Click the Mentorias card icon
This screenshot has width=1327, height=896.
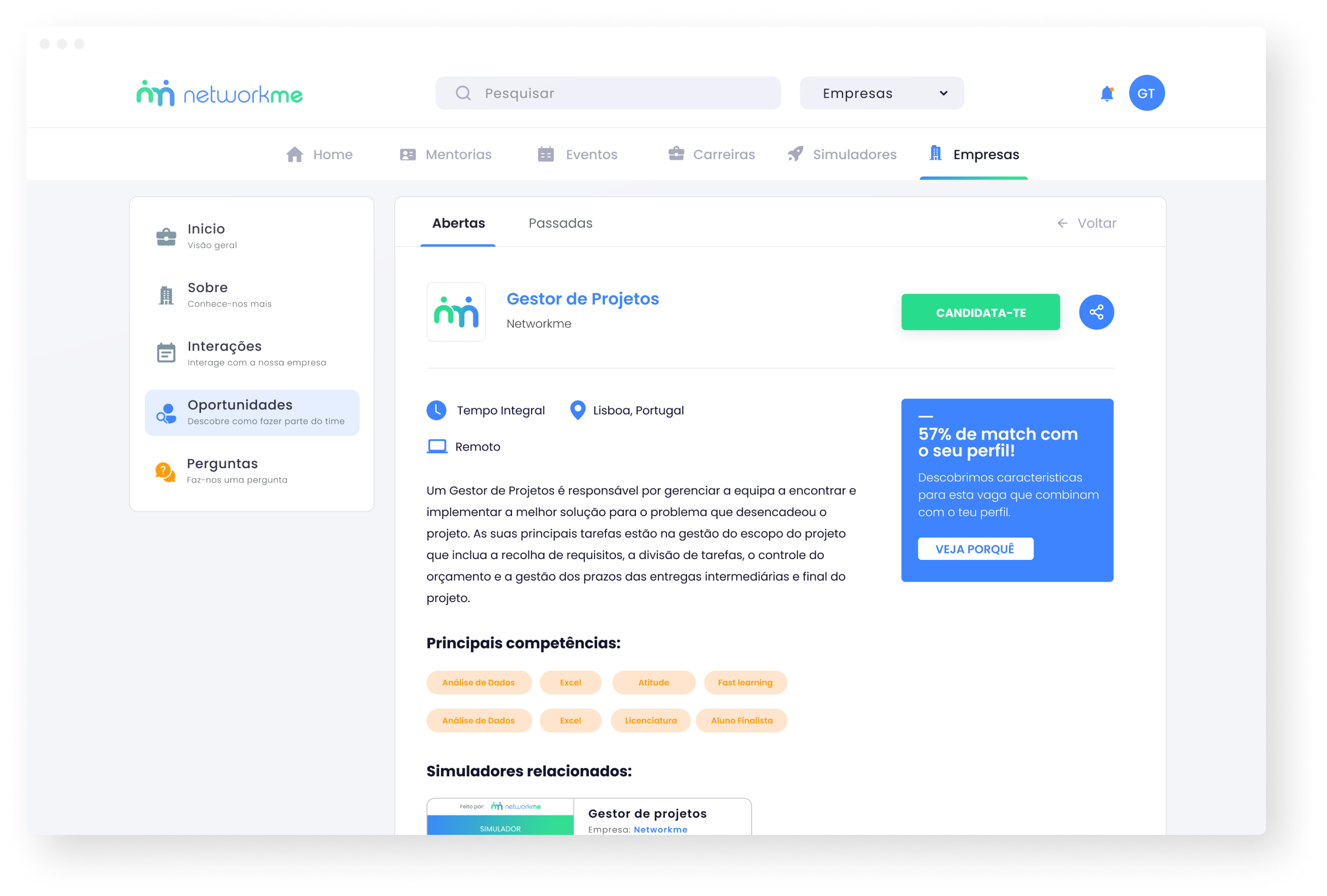coord(407,154)
